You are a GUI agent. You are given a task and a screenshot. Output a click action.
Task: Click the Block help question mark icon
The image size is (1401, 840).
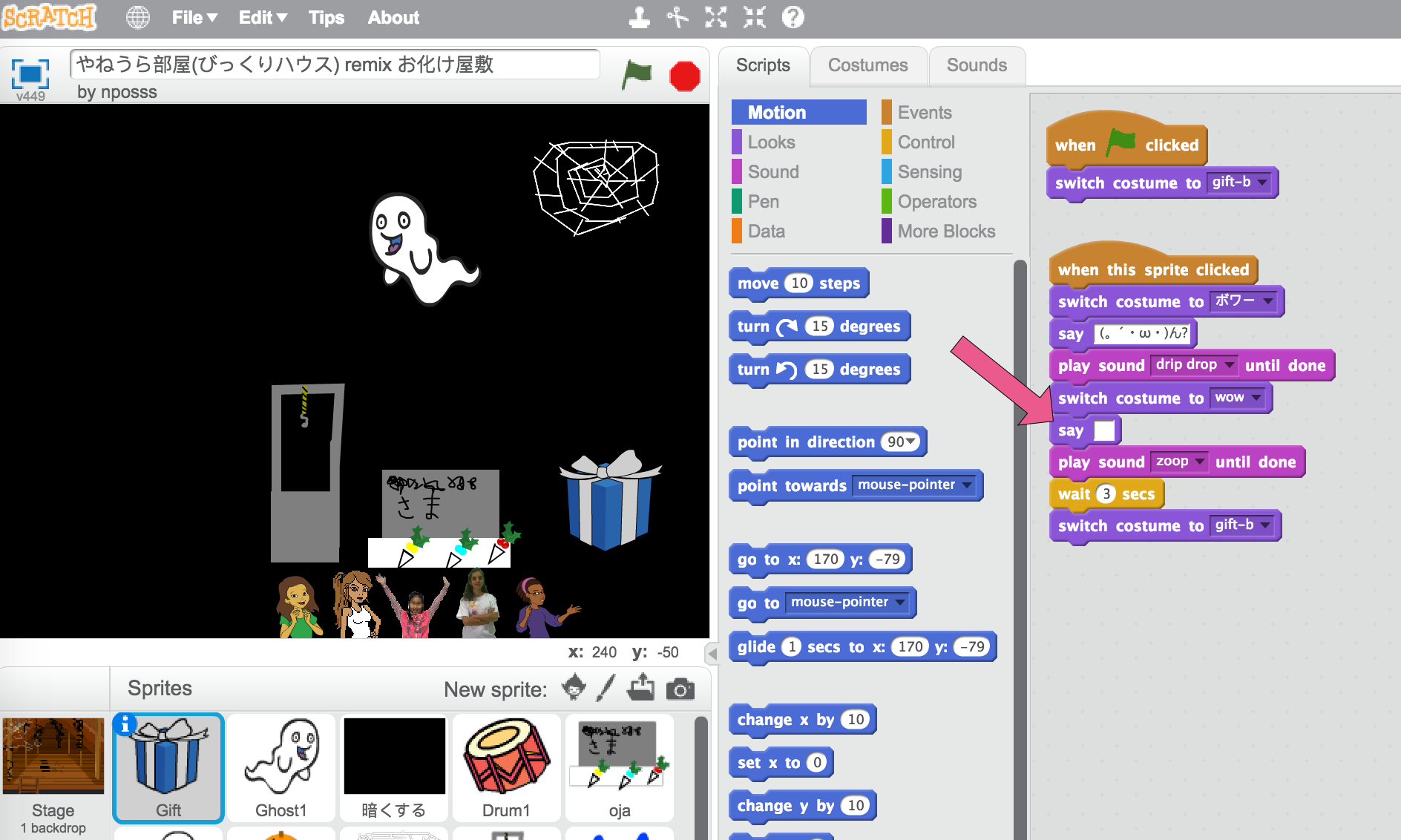793,17
